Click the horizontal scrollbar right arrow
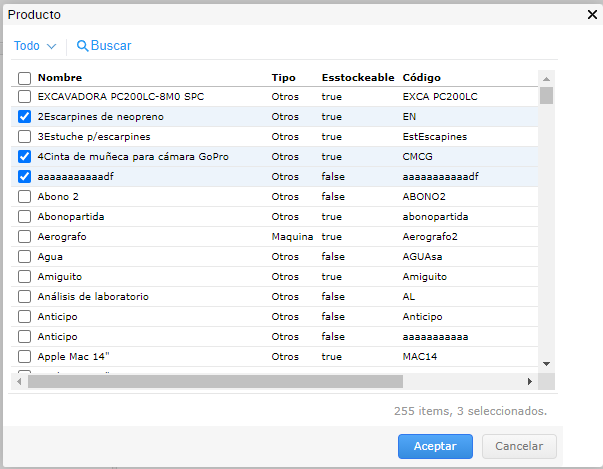 click(x=530, y=381)
